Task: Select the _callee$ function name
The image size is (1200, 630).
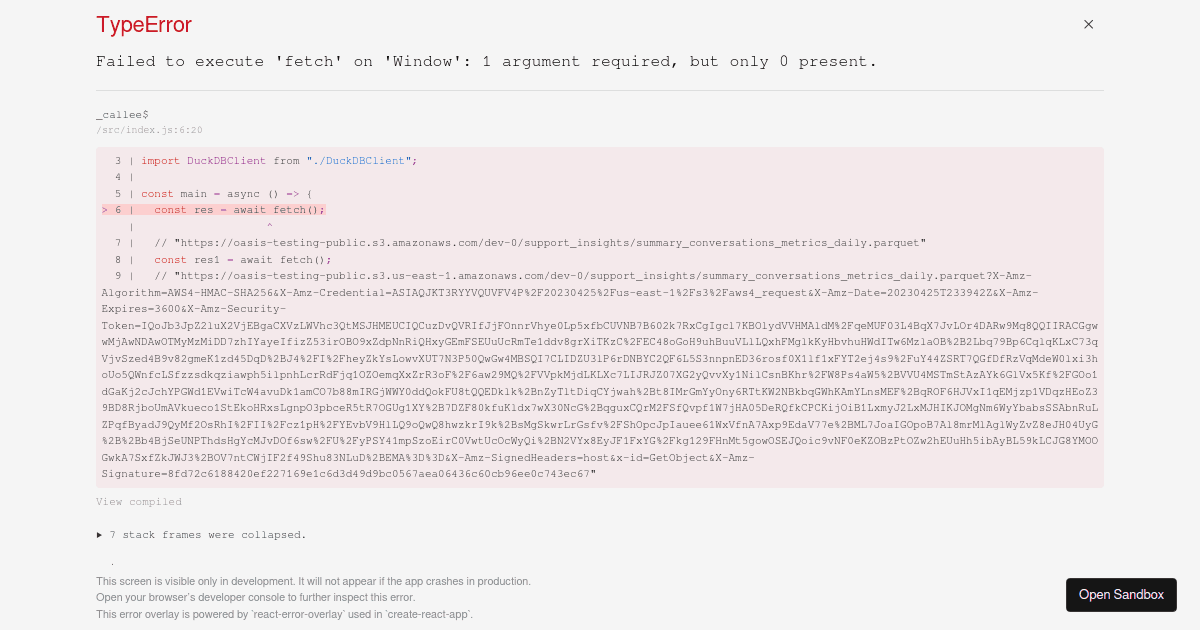Action: [122, 115]
